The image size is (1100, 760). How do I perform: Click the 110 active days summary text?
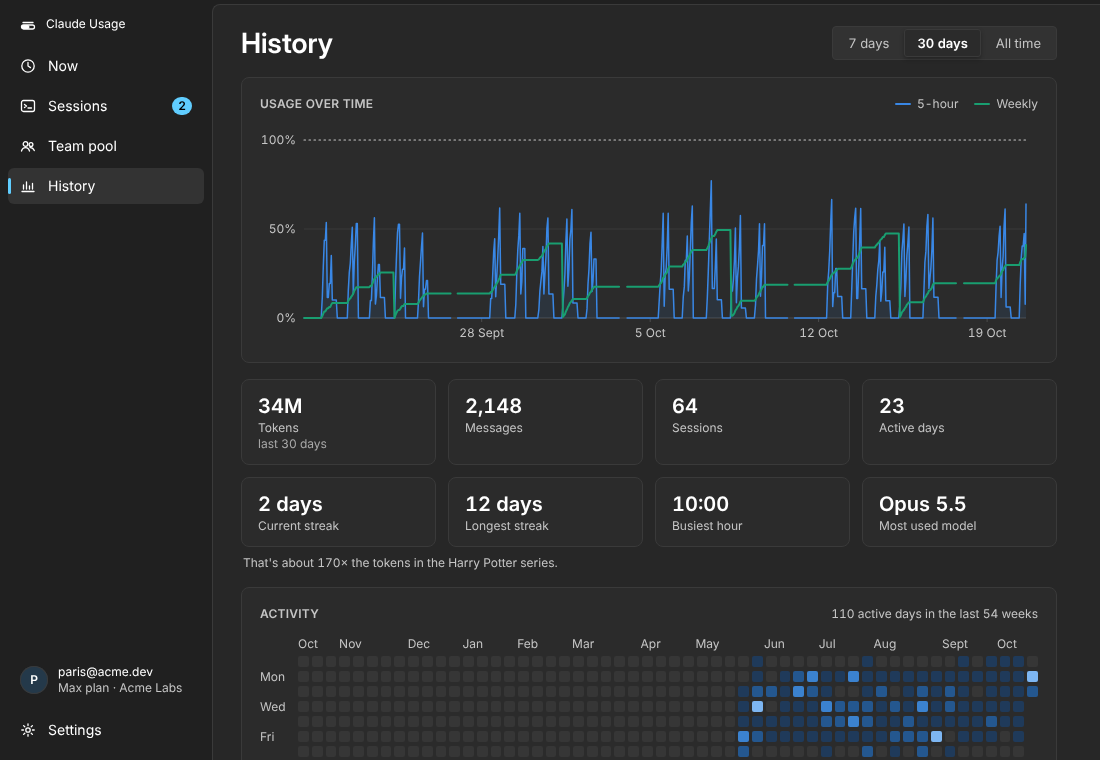(x=934, y=614)
